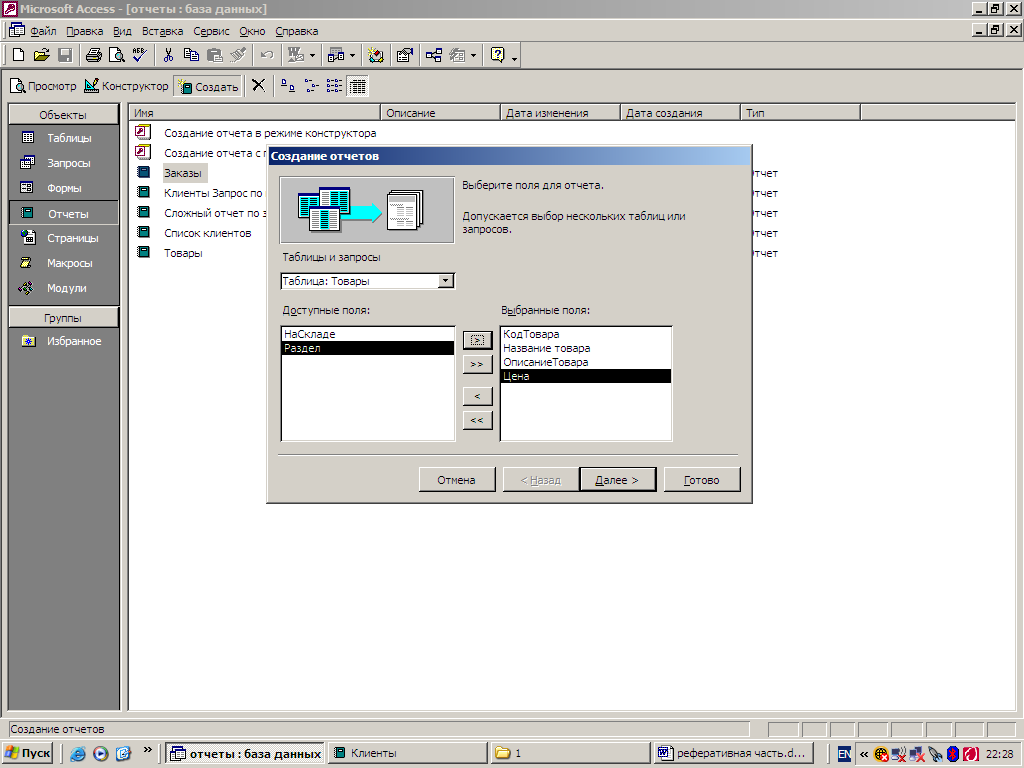This screenshot has height=768, width=1024.
Task: Open the Analyze dropdown arrow
Action: click(353, 56)
